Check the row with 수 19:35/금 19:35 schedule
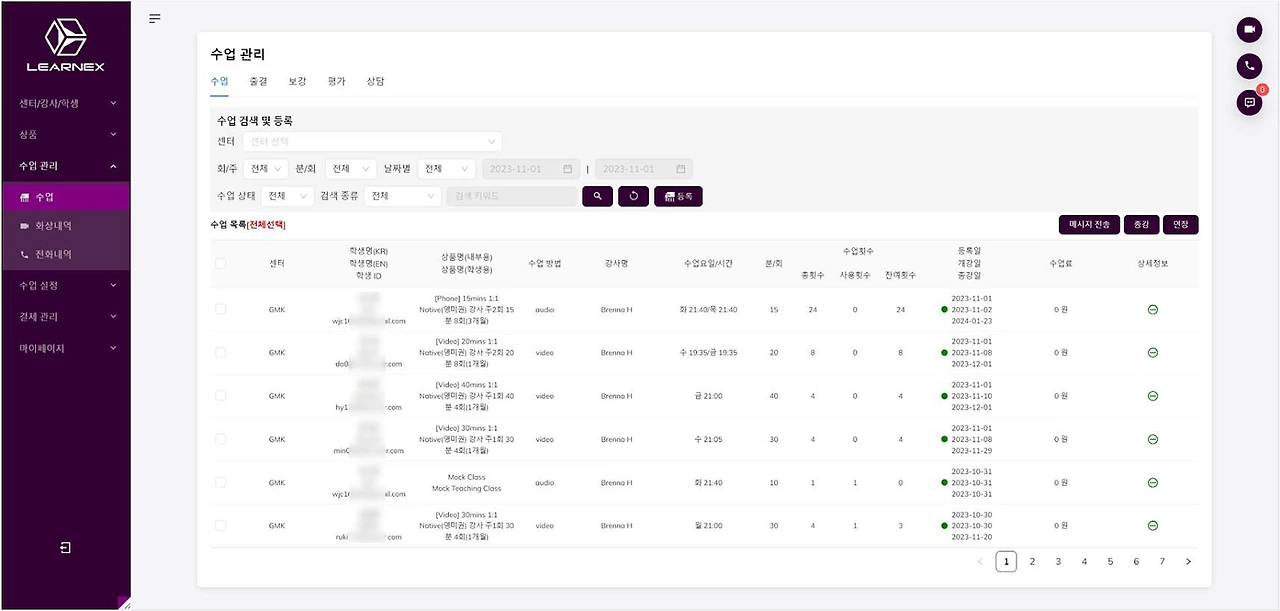1280x611 pixels. click(220, 352)
